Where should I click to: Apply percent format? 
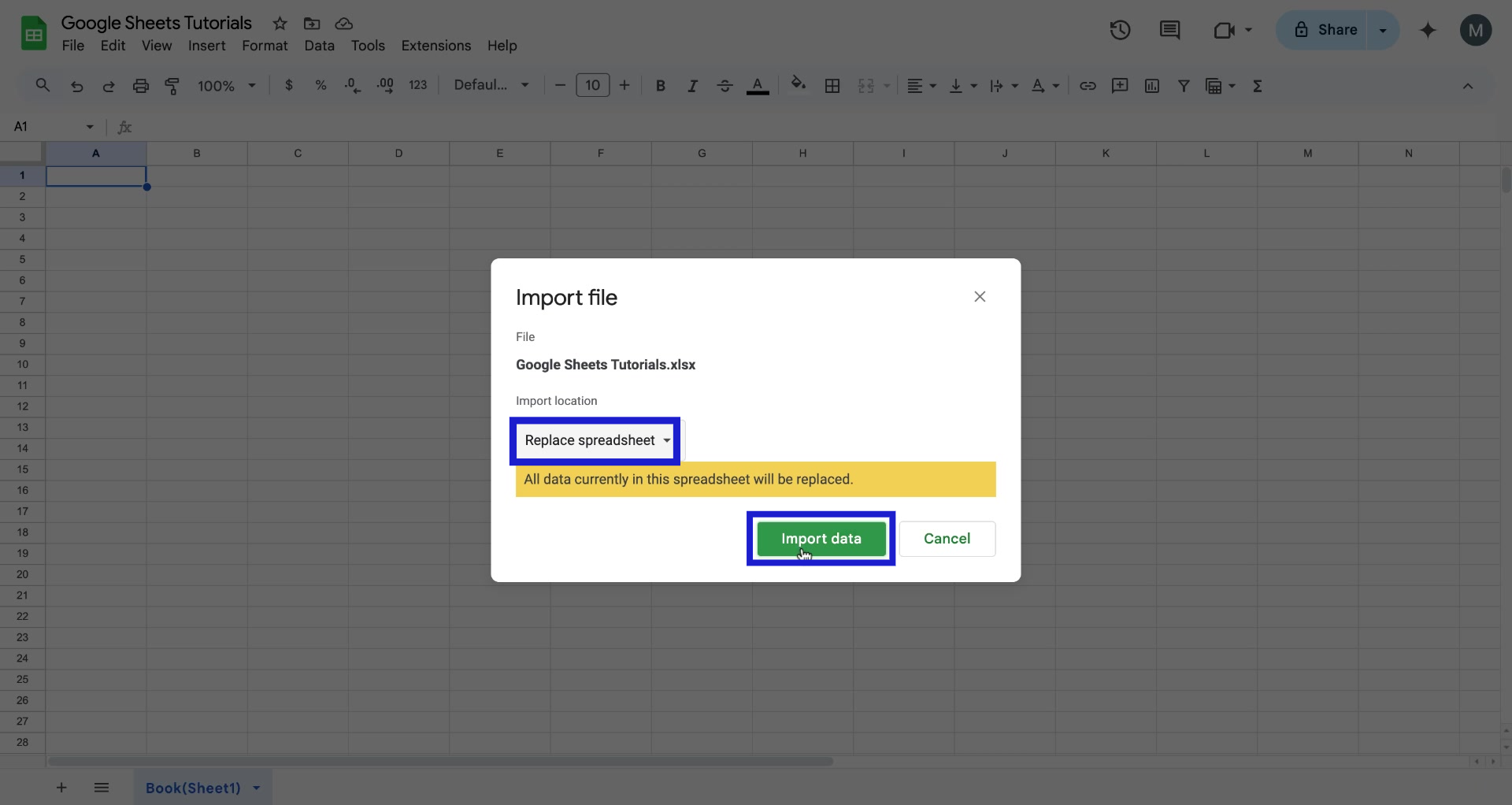pos(321,85)
